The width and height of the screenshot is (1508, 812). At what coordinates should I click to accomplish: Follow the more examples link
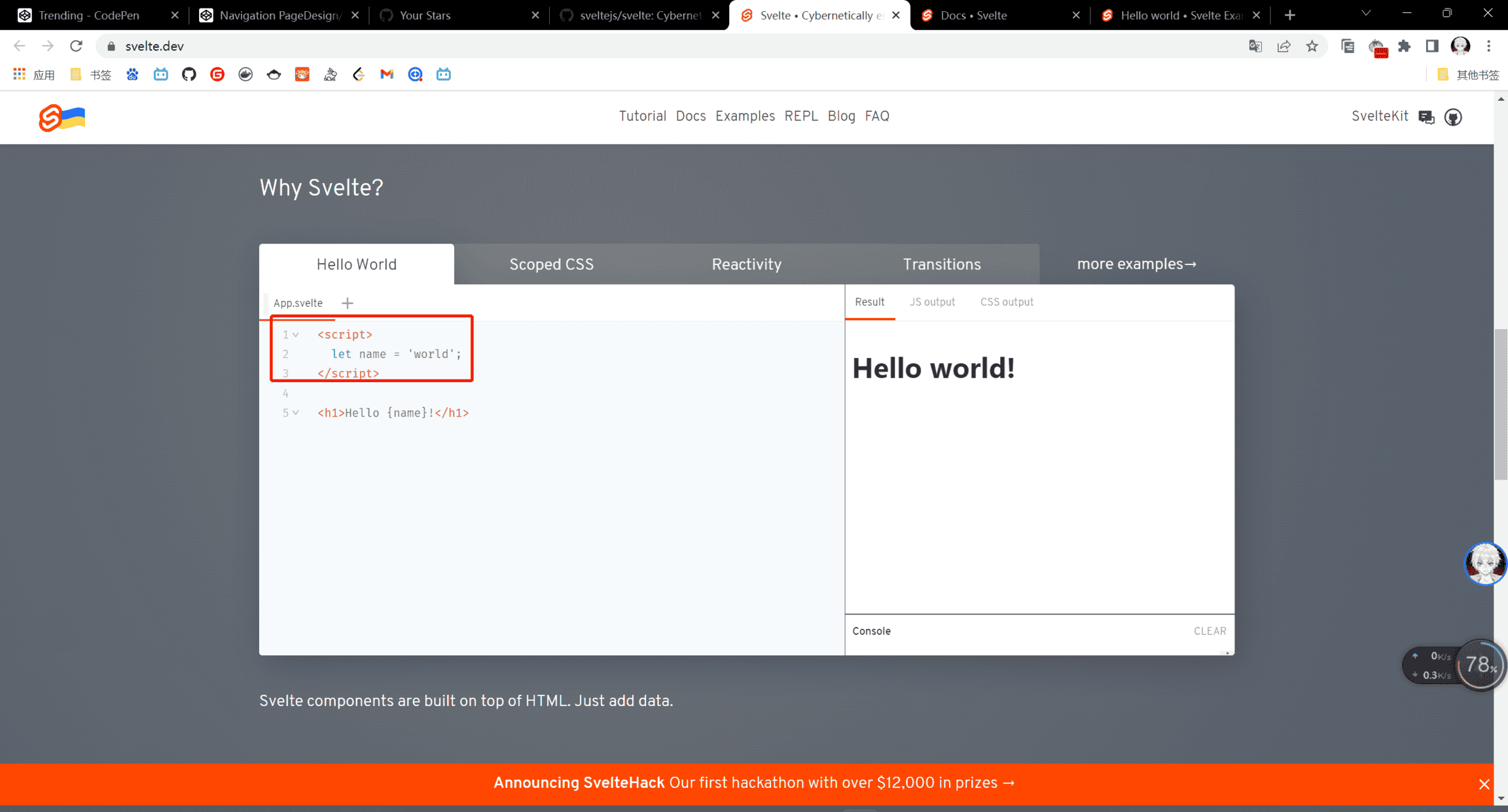point(1136,264)
